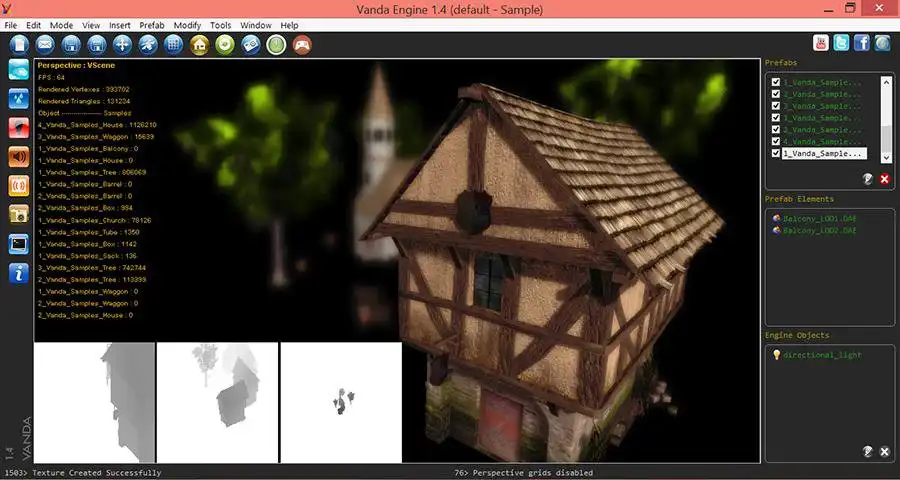Click the red light sidebar icon
The image size is (900, 480).
click(19, 127)
